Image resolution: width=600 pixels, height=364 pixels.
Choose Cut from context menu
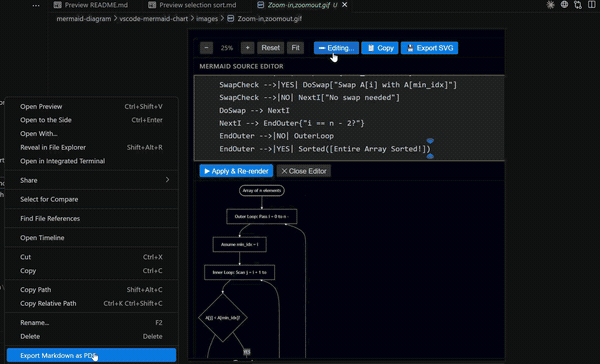click(x=91, y=257)
